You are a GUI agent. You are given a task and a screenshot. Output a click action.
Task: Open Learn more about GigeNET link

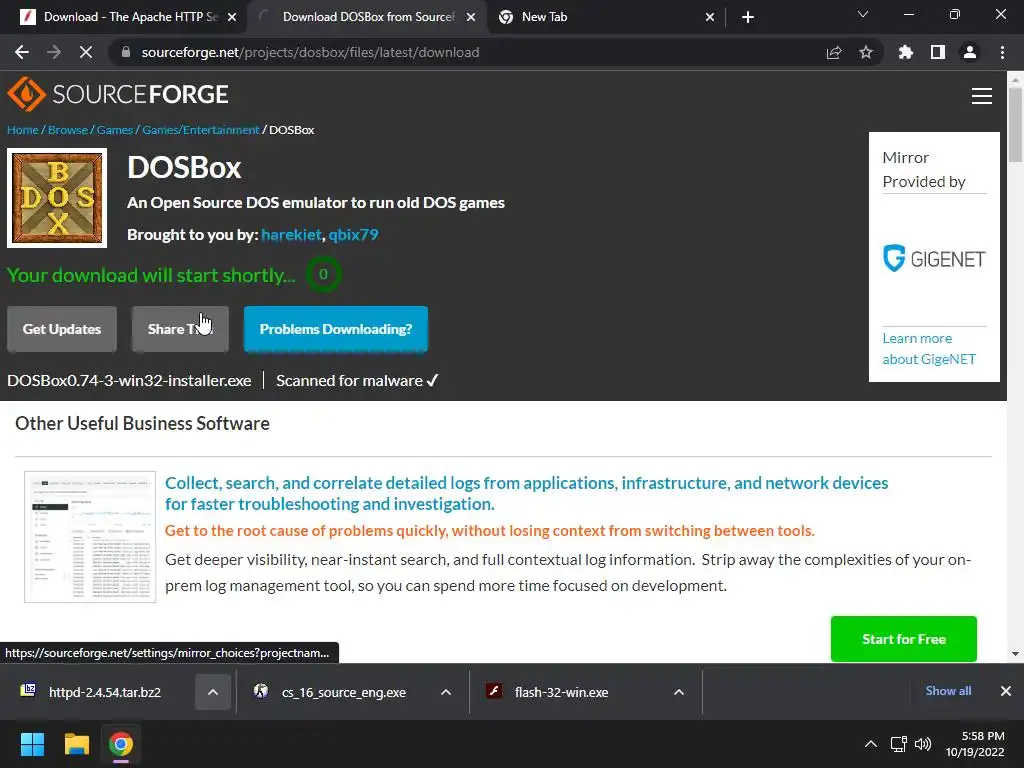929,349
